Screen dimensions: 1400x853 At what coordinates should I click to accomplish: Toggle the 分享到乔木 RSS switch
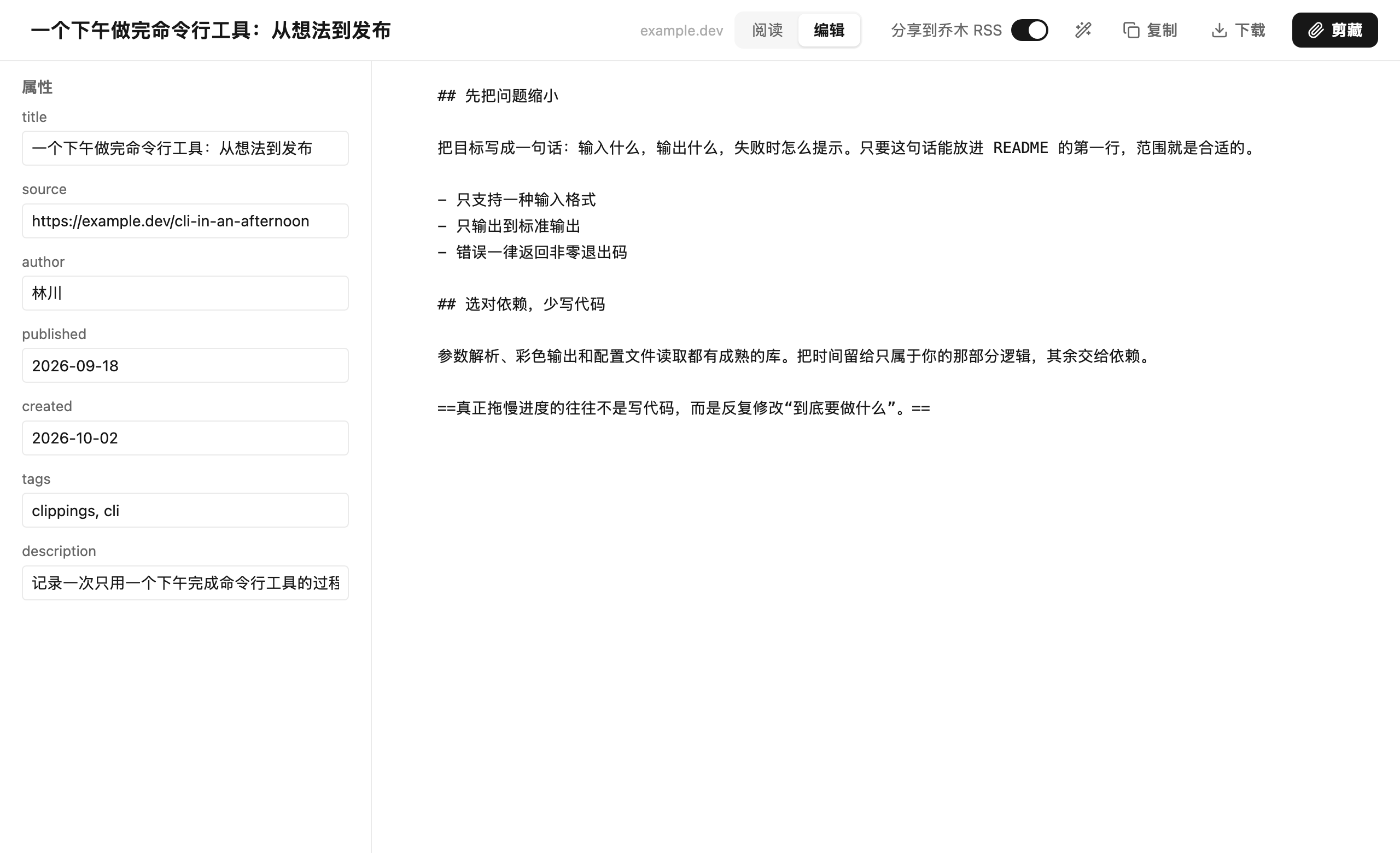(1029, 30)
